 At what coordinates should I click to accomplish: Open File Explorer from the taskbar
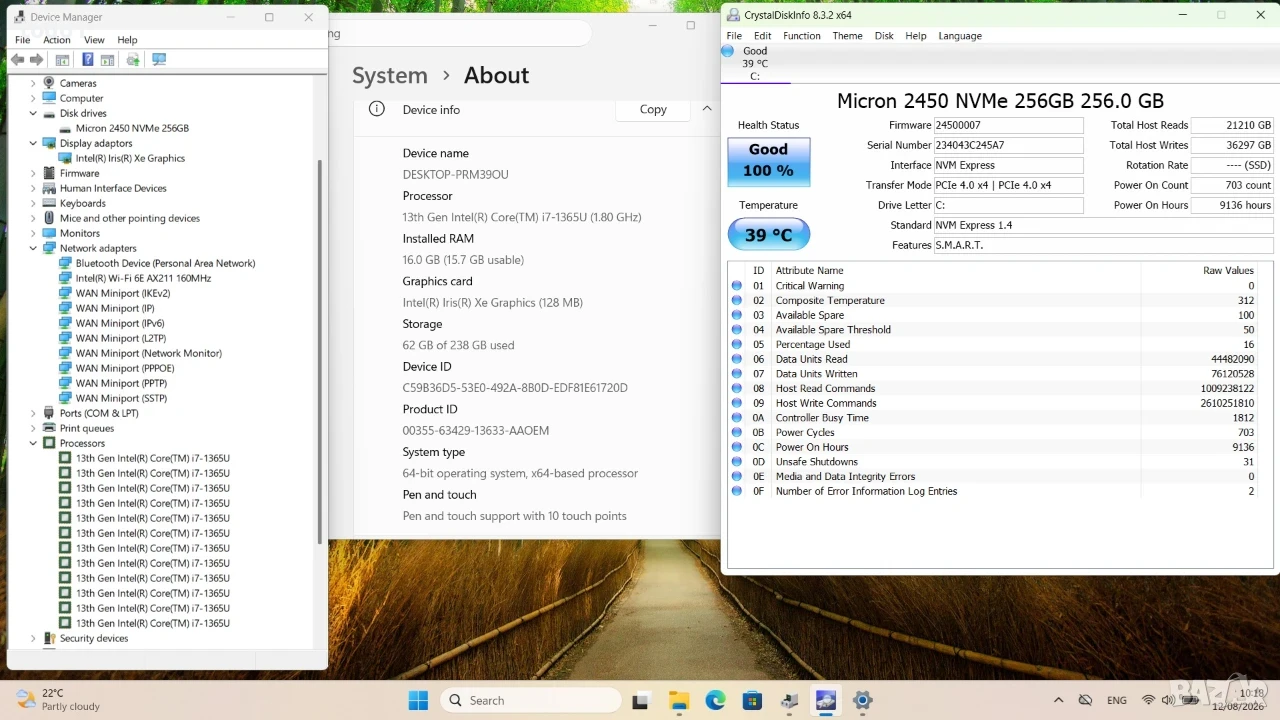pyautogui.click(x=679, y=700)
